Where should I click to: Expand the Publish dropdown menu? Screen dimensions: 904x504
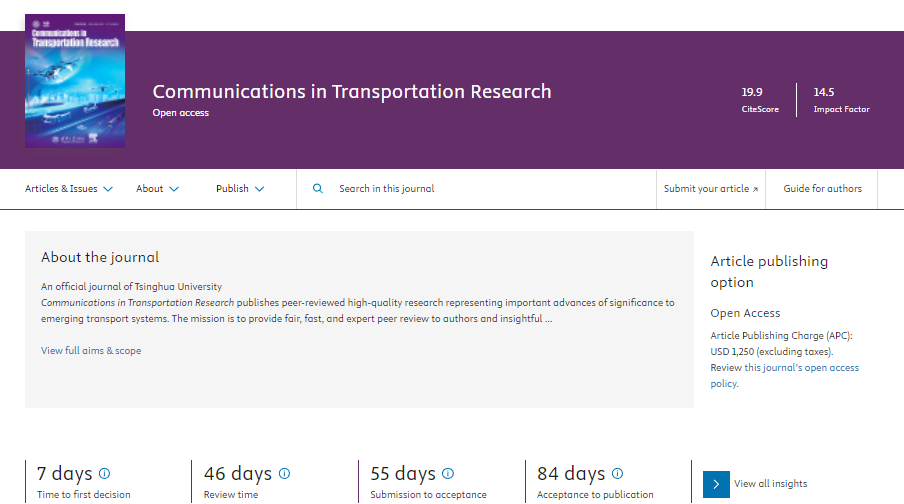pyautogui.click(x=240, y=189)
